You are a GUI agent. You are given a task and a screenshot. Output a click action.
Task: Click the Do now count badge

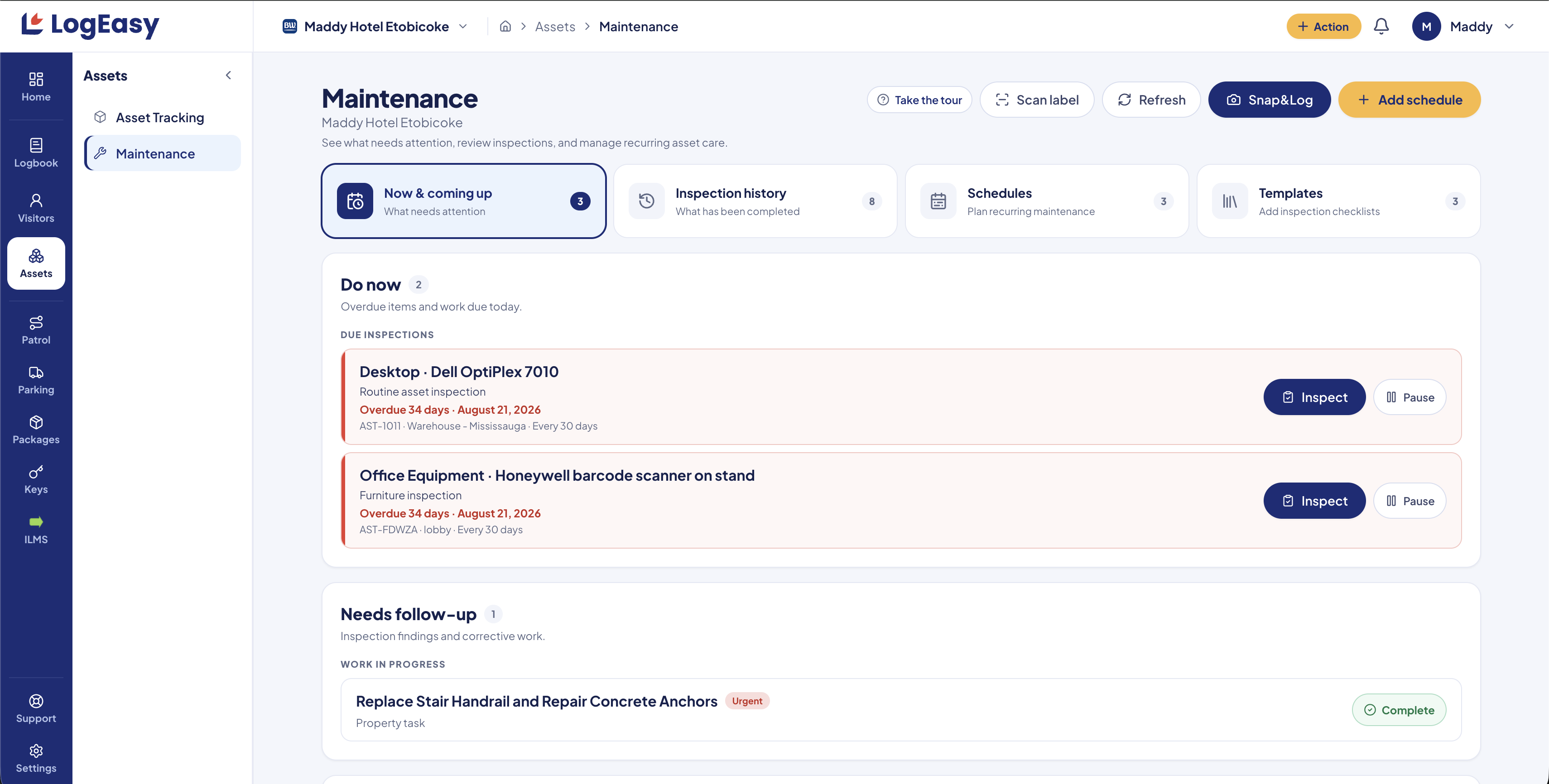[419, 285]
